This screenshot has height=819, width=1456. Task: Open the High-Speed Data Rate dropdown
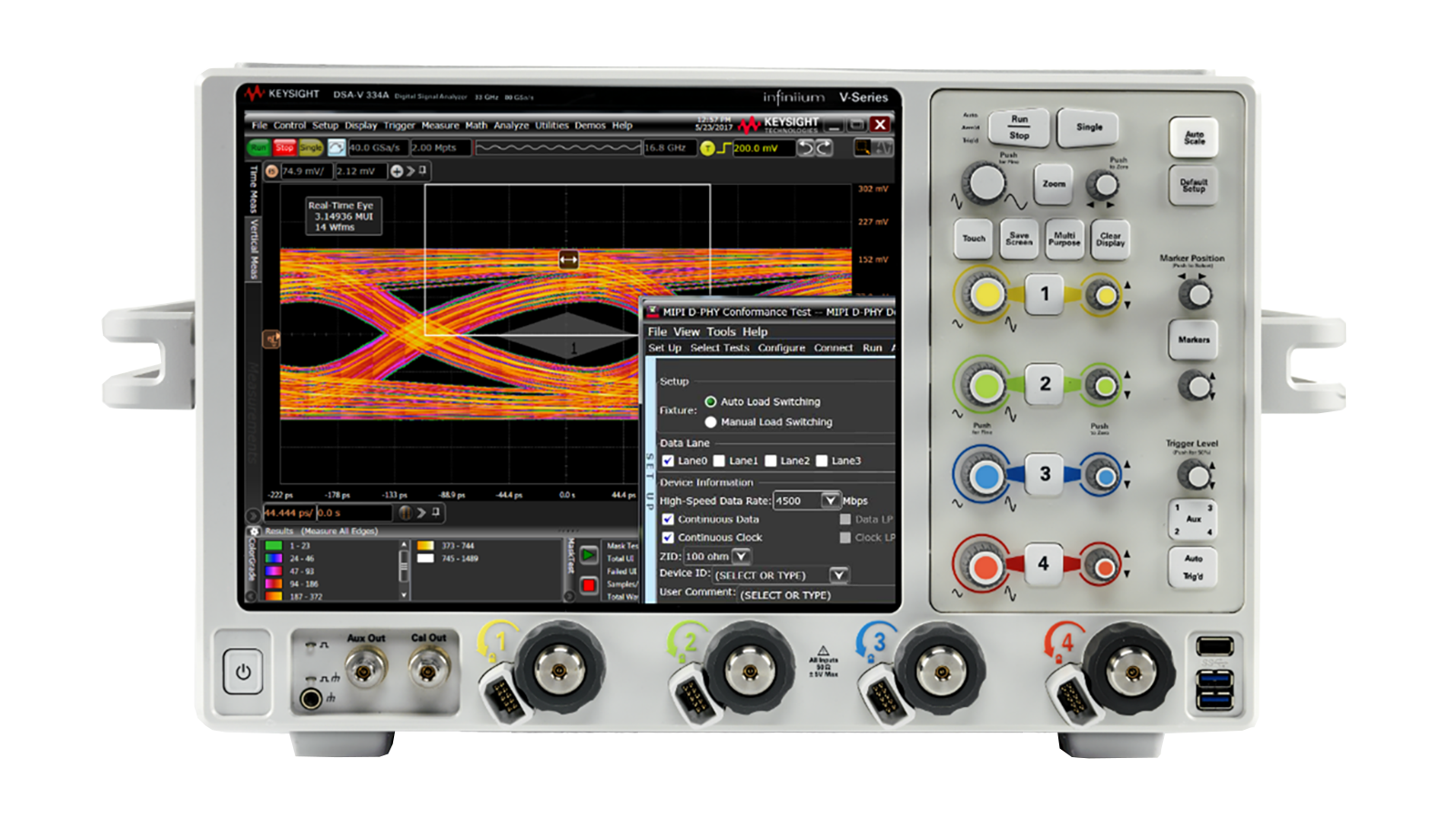pos(830,500)
